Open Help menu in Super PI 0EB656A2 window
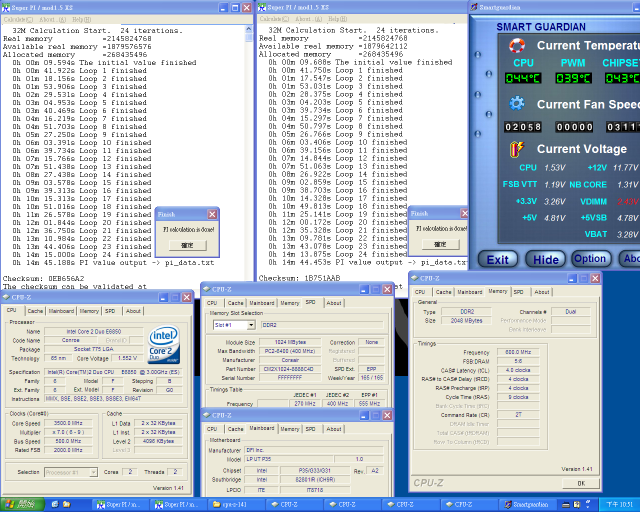The width and height of the screenshot is (640, 512). [x=82, y=20]
